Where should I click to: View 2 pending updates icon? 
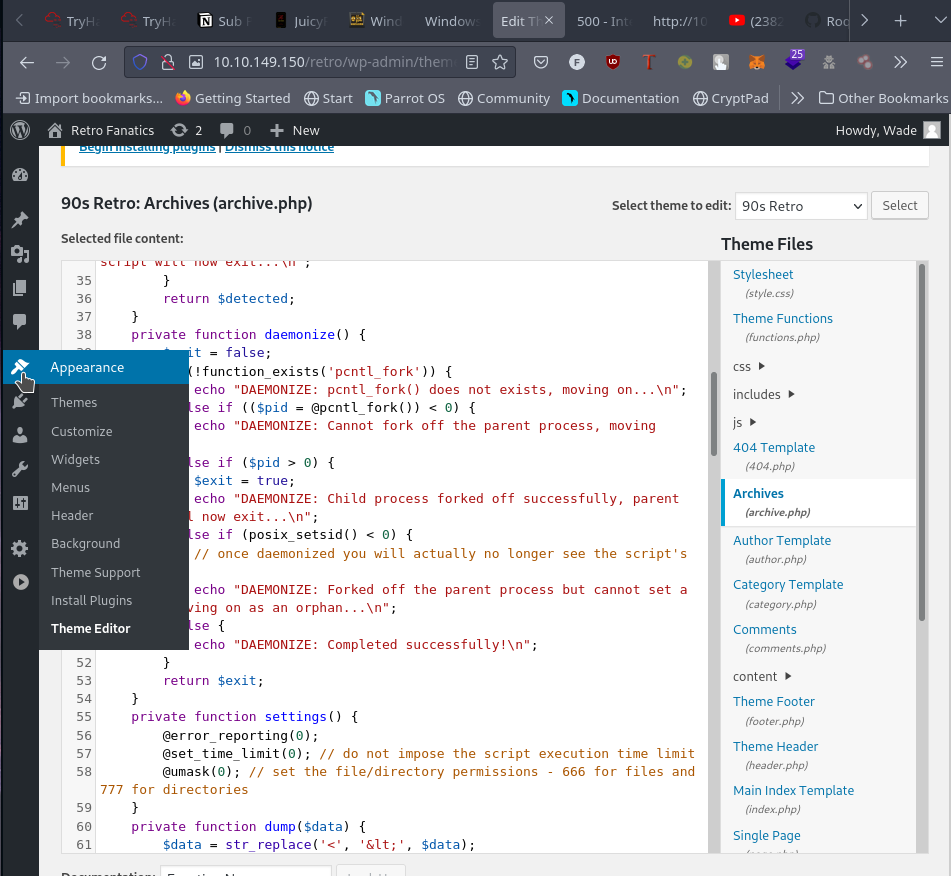(x=186, y=130)
